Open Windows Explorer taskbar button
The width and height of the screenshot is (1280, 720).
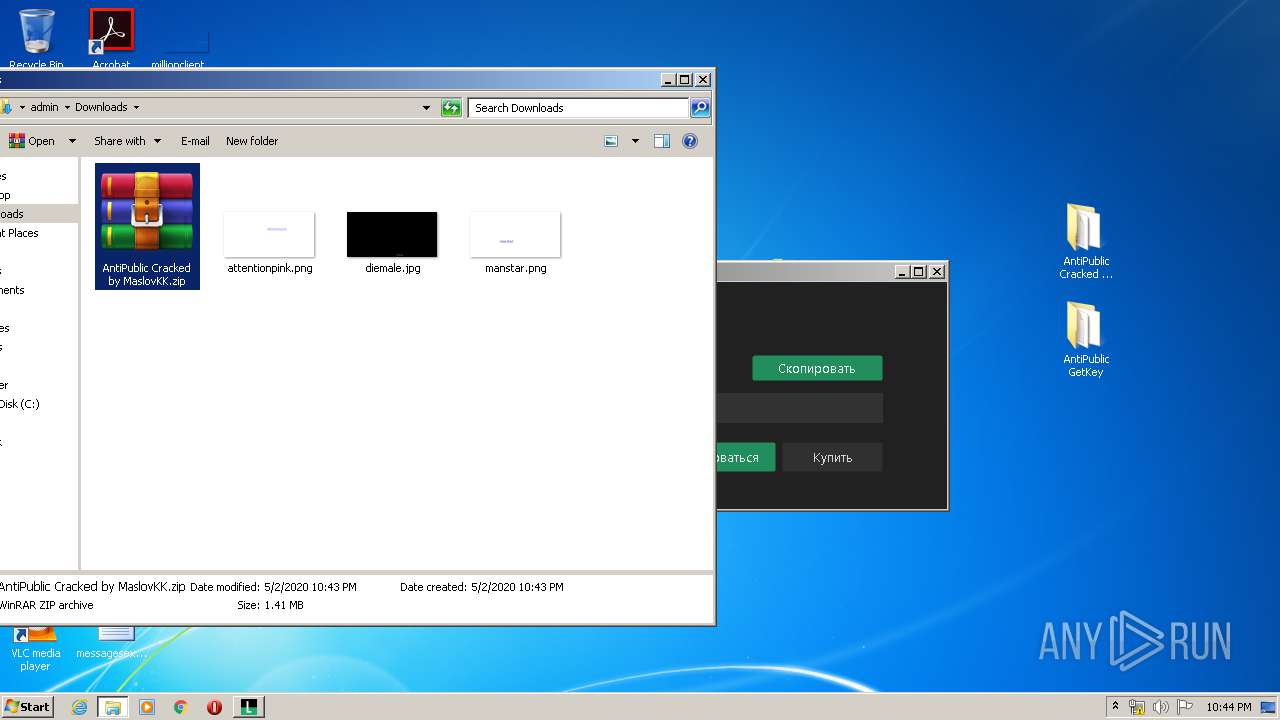coord(113,707)
